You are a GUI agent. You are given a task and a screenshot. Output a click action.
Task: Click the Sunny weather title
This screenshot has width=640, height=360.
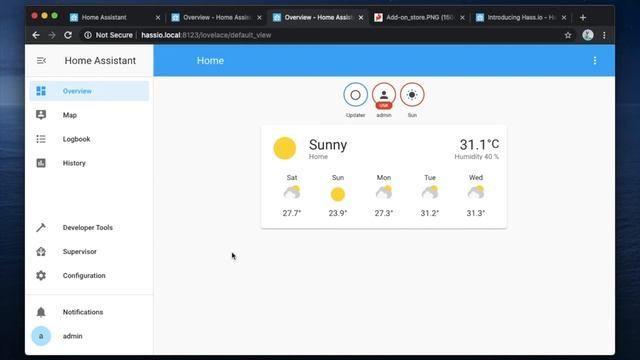click(328, 145)
